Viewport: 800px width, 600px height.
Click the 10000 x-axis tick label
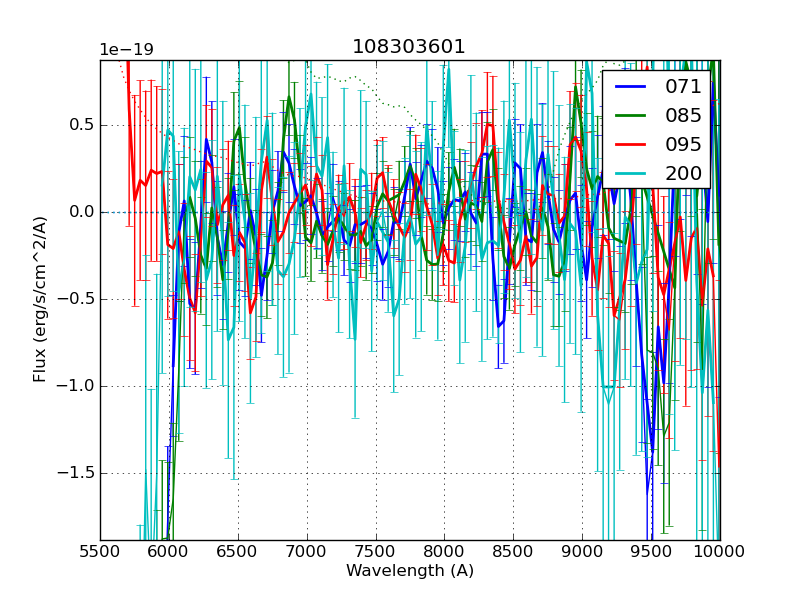(719, 551)
